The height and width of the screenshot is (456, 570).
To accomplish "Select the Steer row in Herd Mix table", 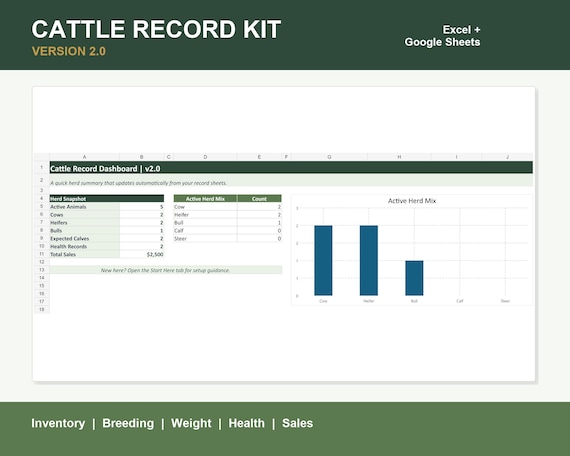I will pos(228,239).
